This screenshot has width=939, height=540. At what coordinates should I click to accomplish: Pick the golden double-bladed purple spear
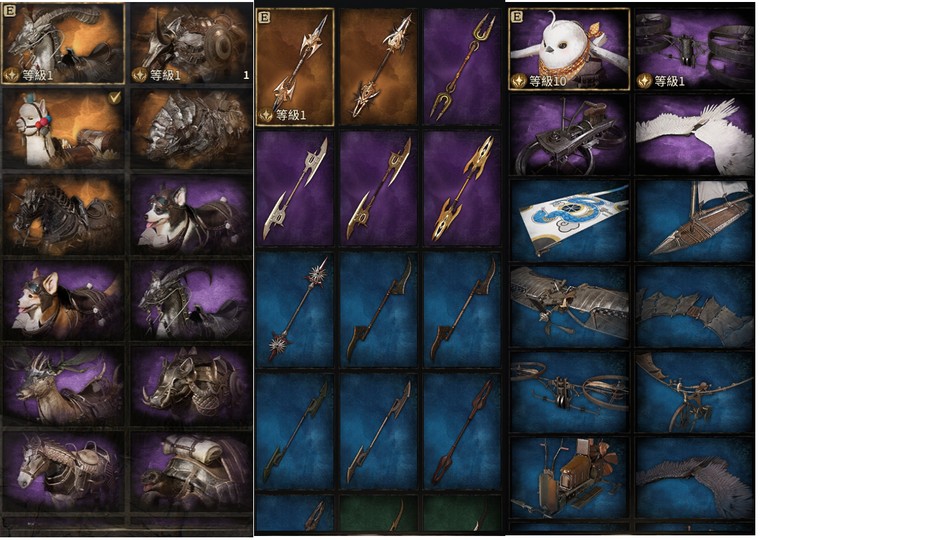462,188
